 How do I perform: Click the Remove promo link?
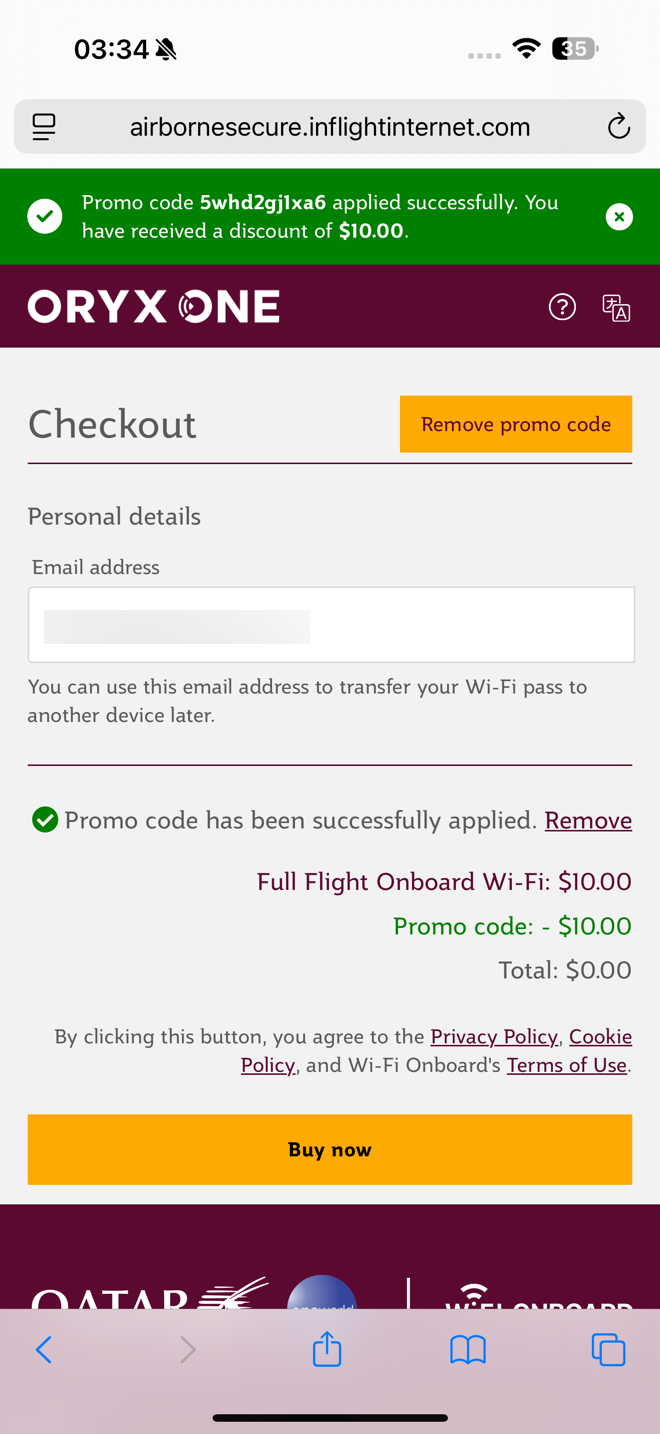588,821
